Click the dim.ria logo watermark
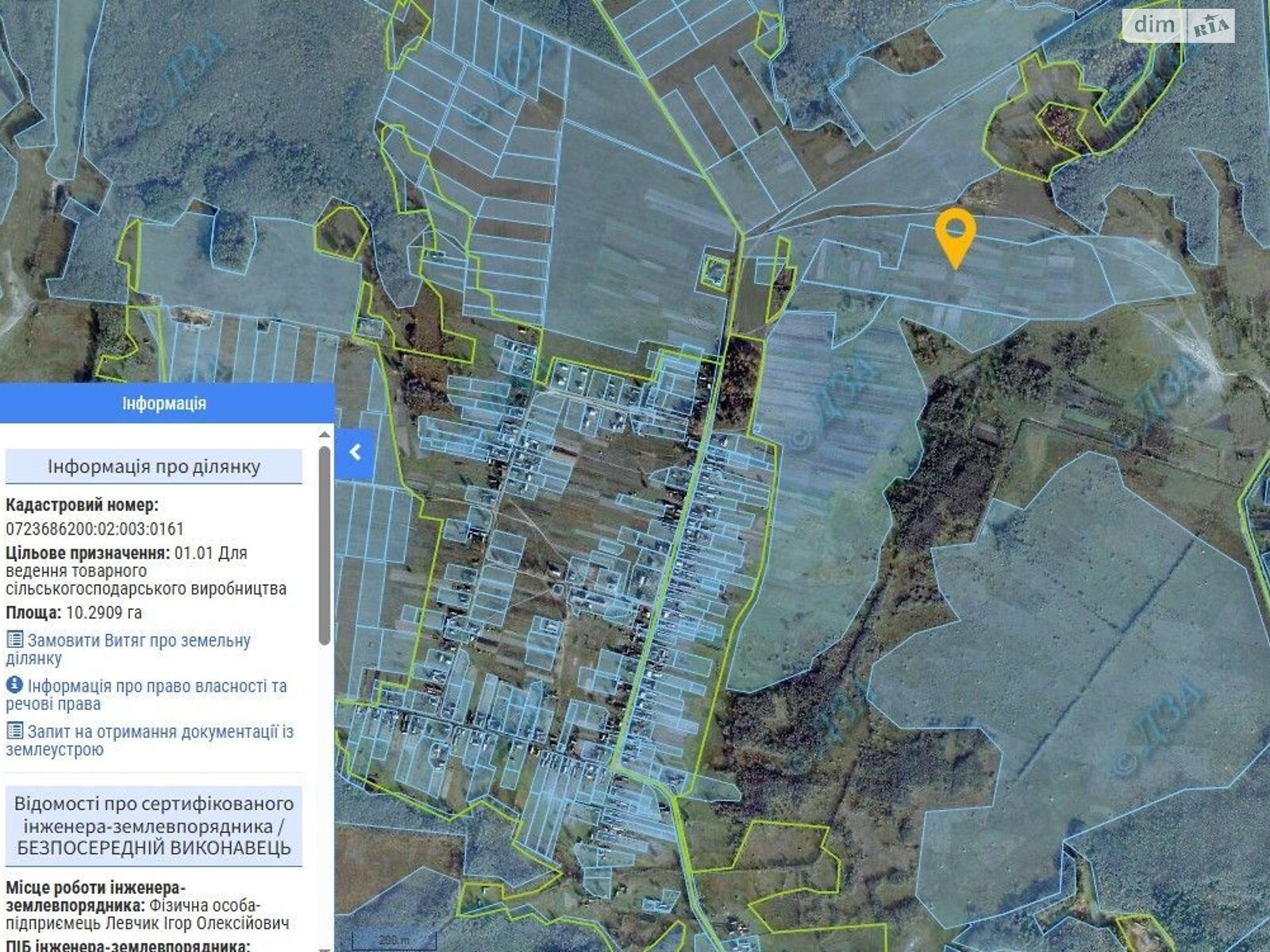Image resolution: width=1270 pixels, height=952 pixels. [x=1178, y=26]
